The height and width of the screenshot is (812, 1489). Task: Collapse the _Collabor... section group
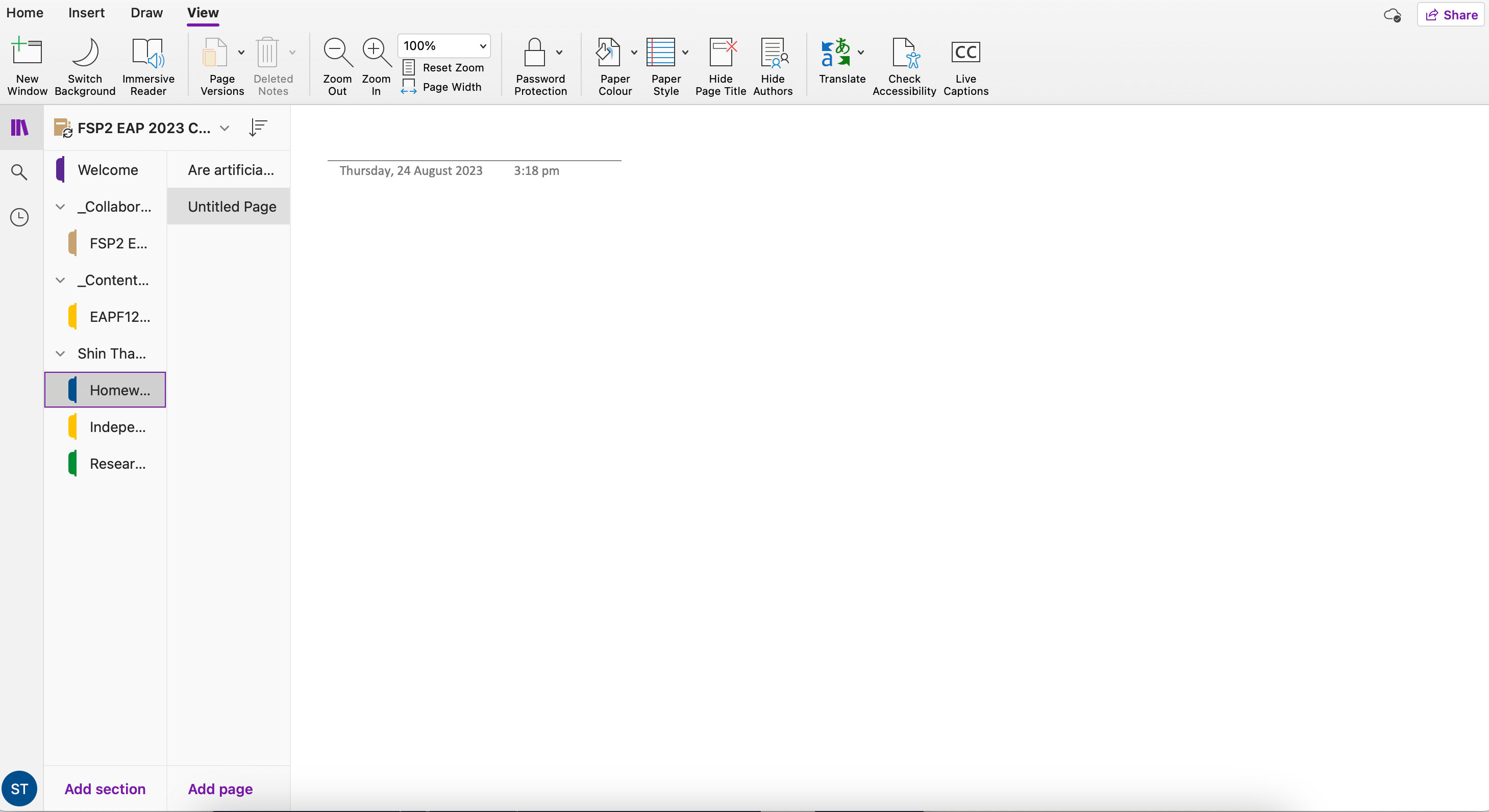(60, 207)
